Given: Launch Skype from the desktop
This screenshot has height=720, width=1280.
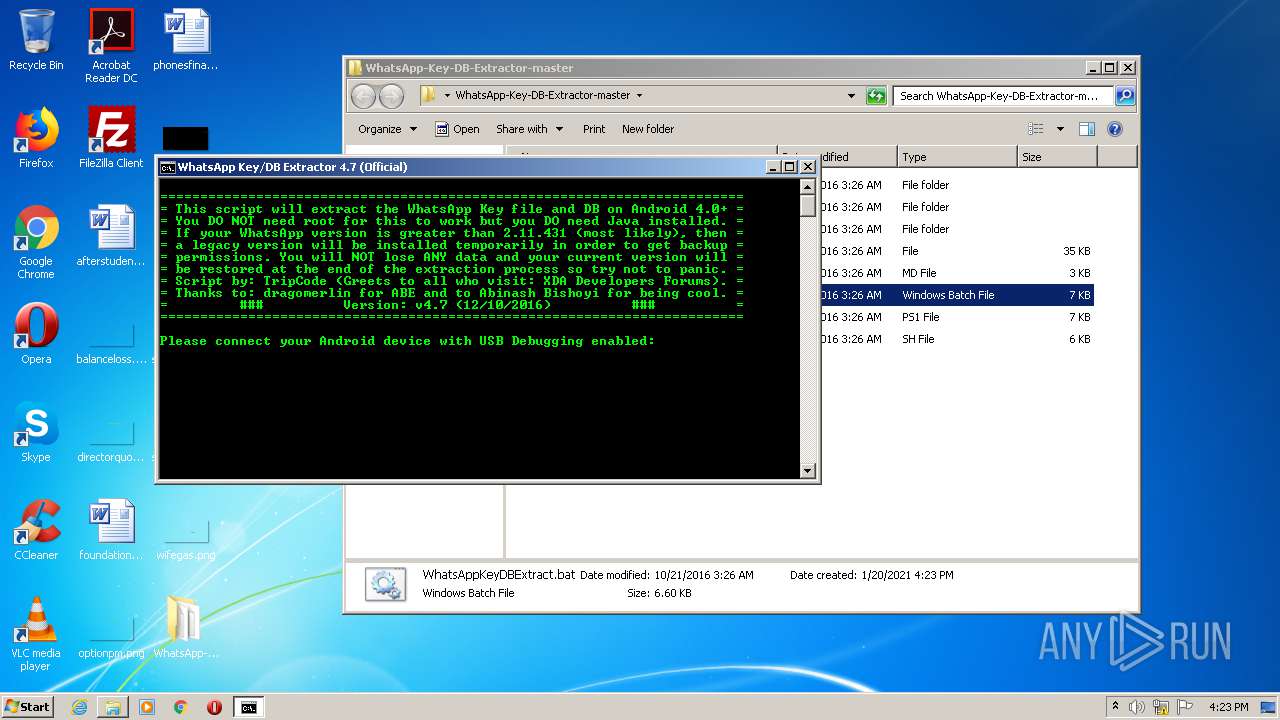Looking at the screenshot, I should click(36, 432).
